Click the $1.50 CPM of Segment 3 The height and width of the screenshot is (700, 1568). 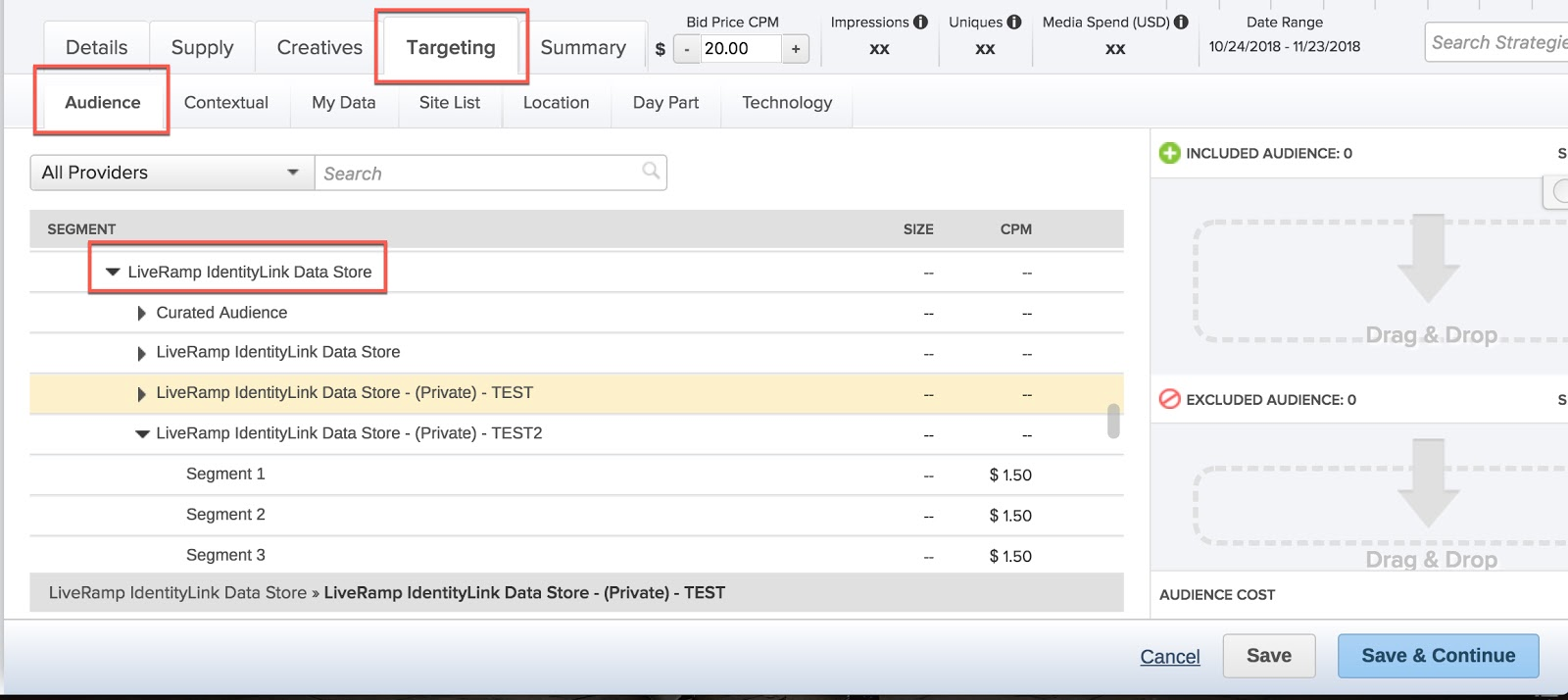coord(1010,557)
